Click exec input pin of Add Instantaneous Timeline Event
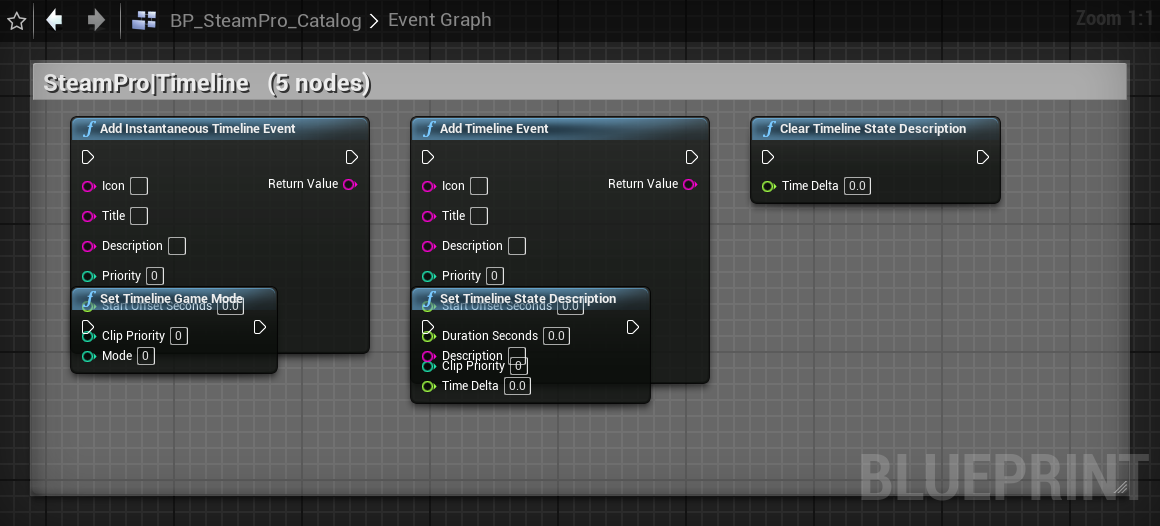 (x=88, y=157)
